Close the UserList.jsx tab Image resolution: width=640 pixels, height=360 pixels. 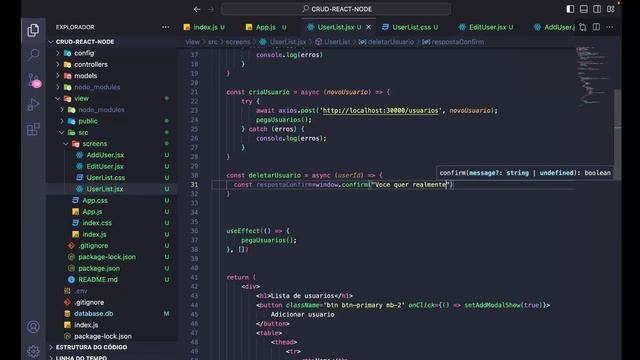(x=369, y=27)
